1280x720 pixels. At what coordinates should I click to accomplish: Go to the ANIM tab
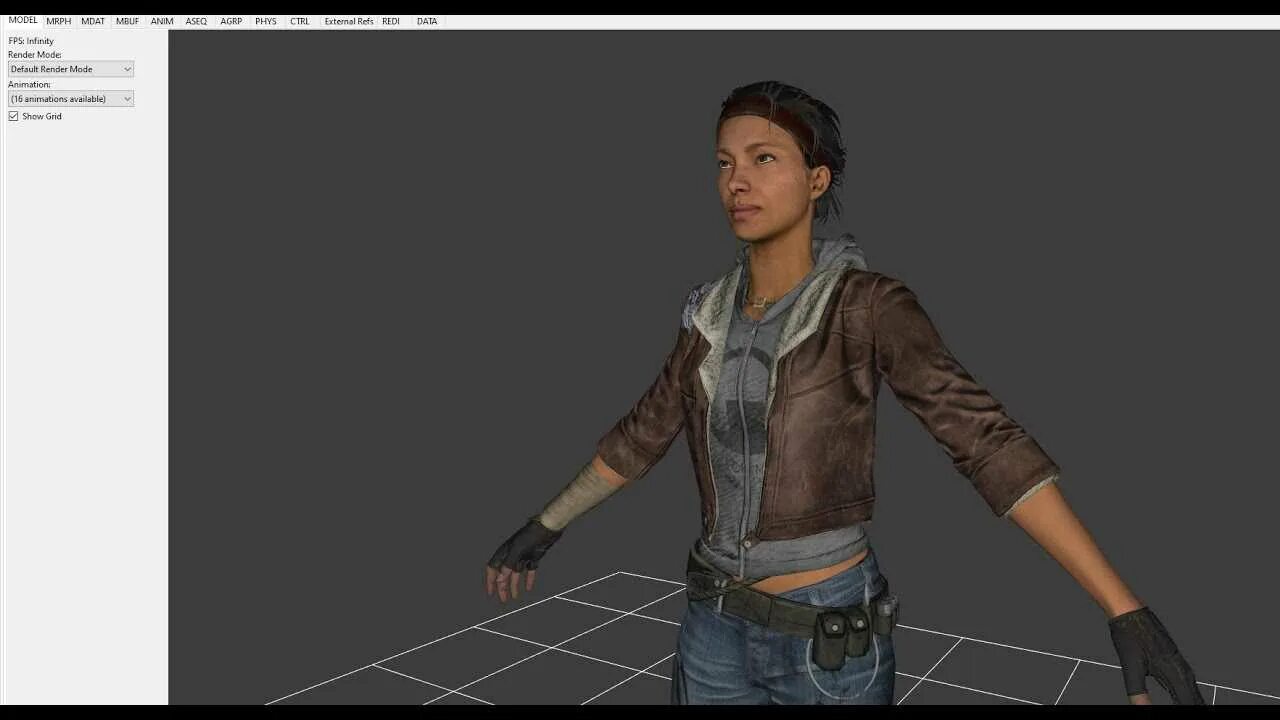point(162,21)
